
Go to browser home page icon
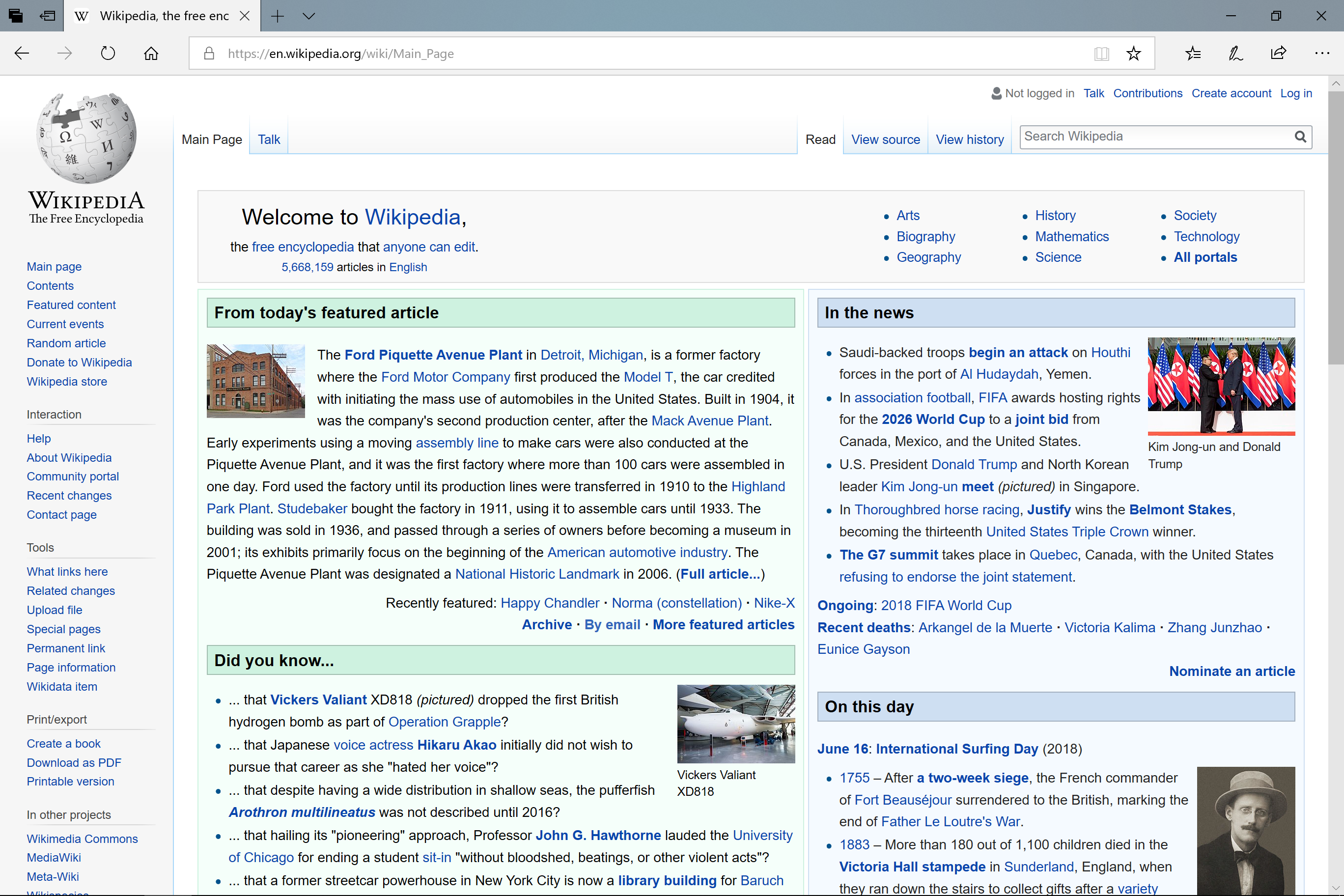[x=151, y=53]
